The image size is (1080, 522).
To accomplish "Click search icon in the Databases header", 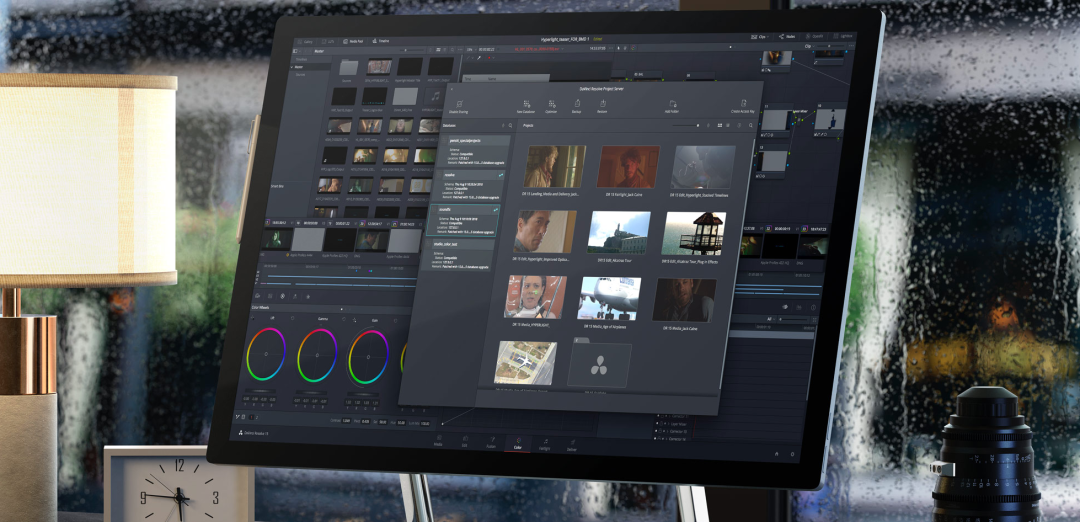I will [510, 125].
